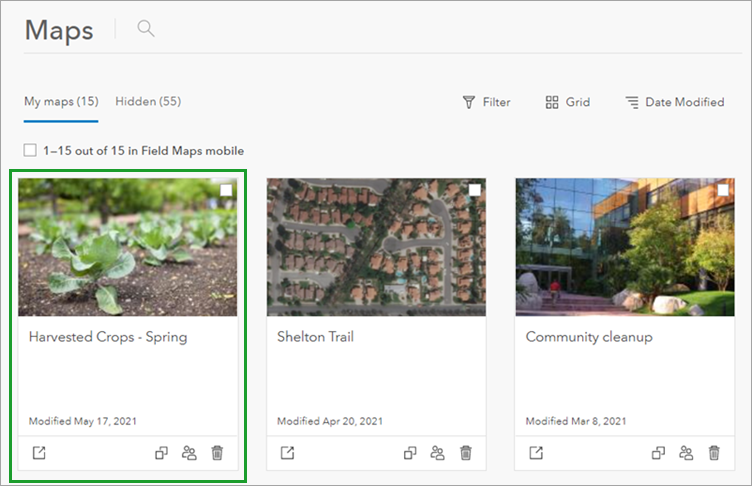Open Harvested Crops - Spring map in new window
Screen dimensions: 752x486
click(x=39, y=452)
